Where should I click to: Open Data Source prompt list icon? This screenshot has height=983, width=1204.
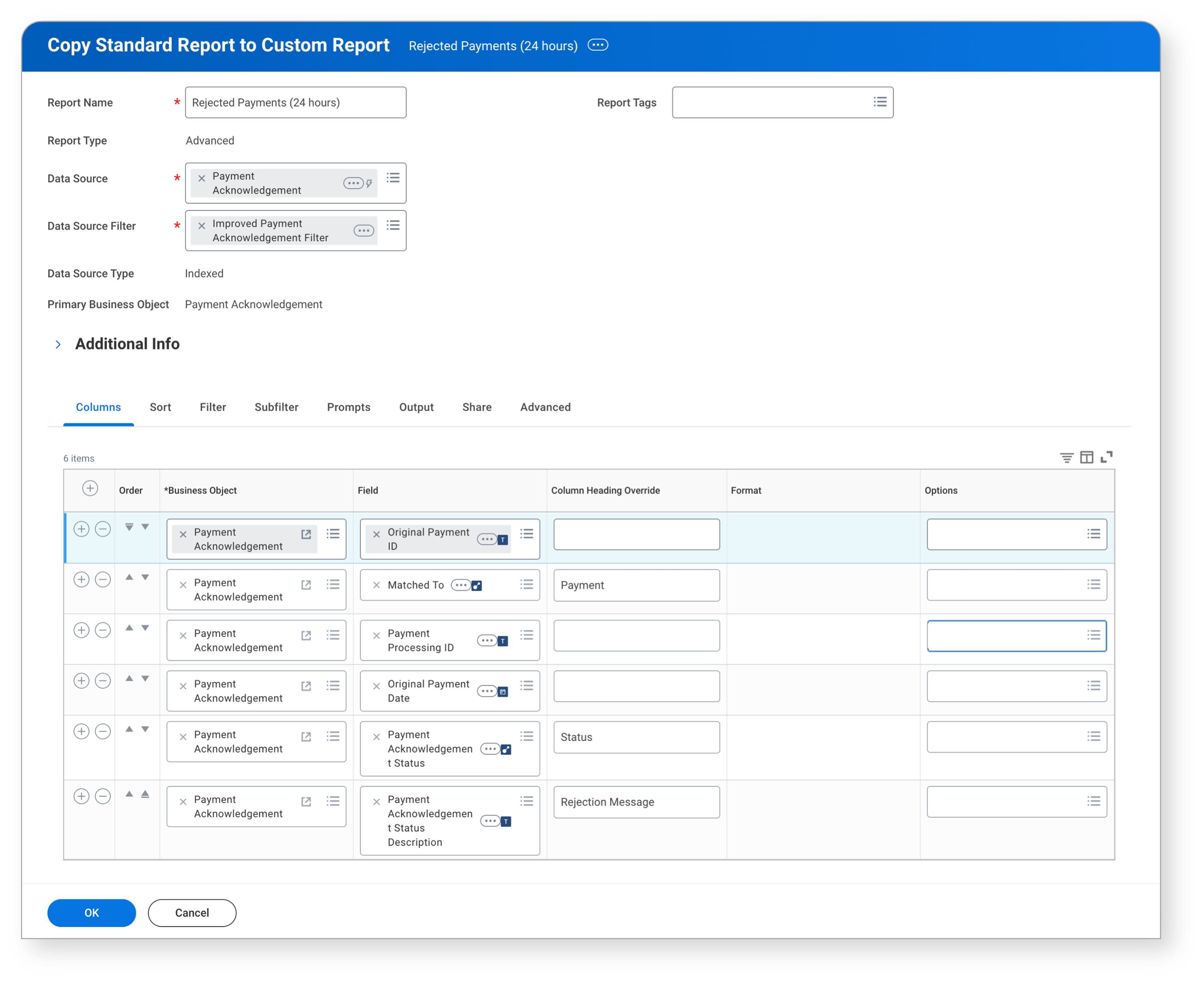[x=393, y=178]
